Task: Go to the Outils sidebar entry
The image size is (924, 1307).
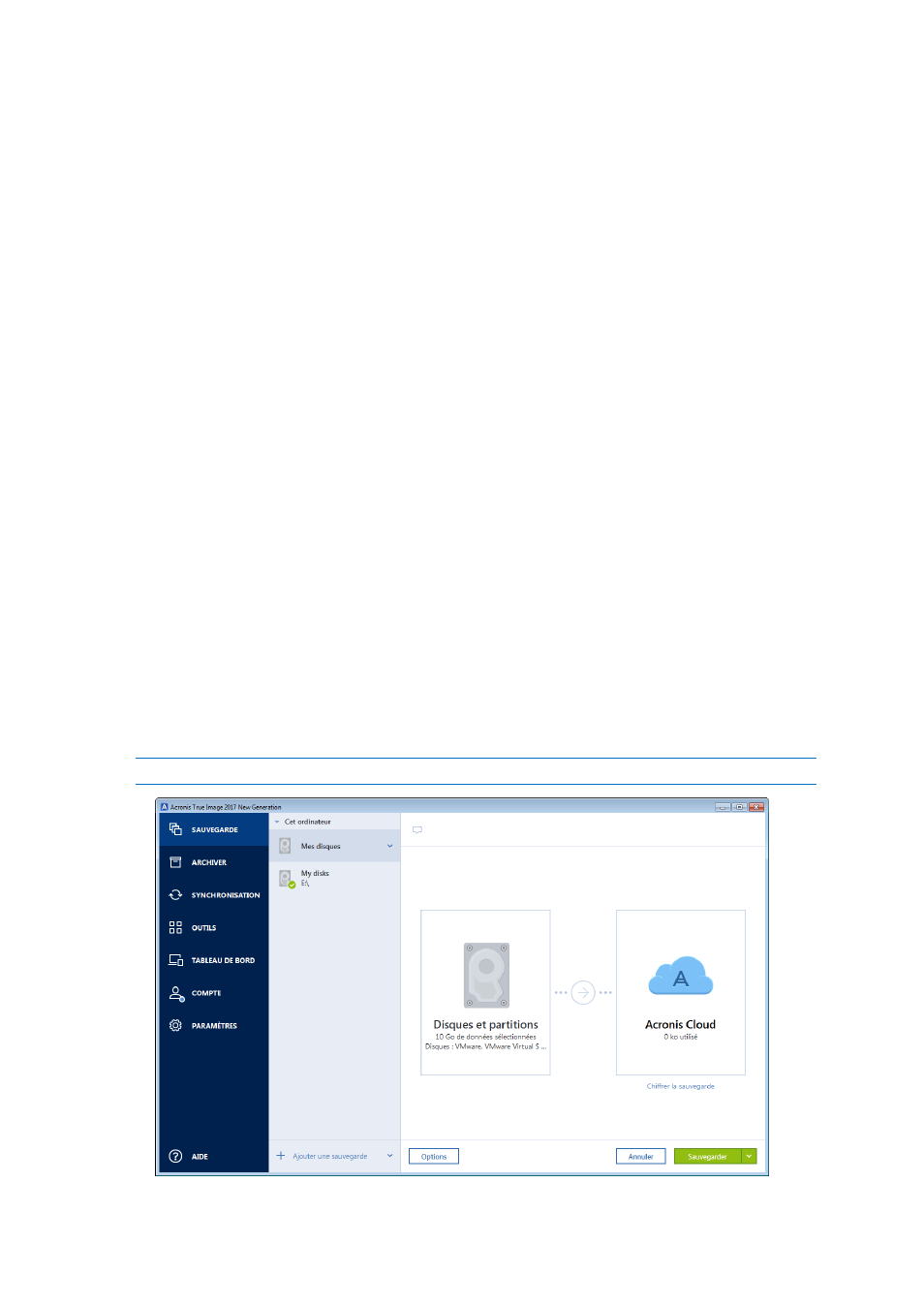Action: [x=214, y=928]
